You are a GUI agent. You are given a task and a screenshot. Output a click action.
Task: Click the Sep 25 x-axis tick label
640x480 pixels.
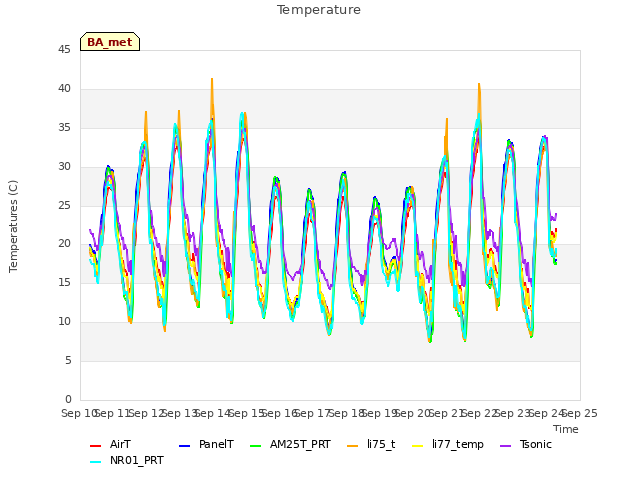(580, 413)
